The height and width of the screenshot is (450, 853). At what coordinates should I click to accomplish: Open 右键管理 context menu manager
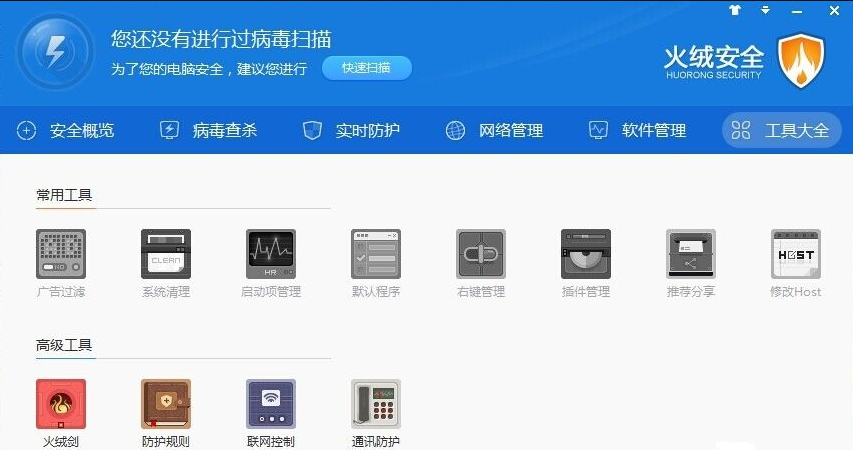[x=481, y=254]
